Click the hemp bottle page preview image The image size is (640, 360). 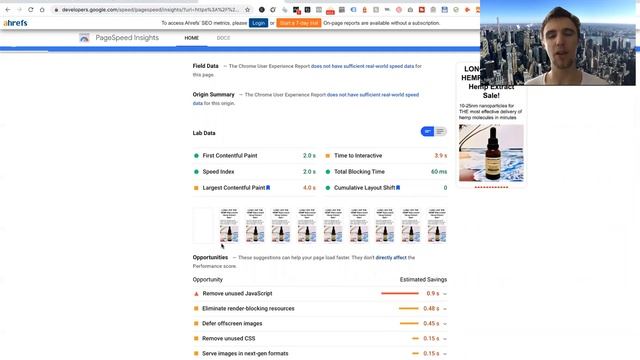point(491,153)
